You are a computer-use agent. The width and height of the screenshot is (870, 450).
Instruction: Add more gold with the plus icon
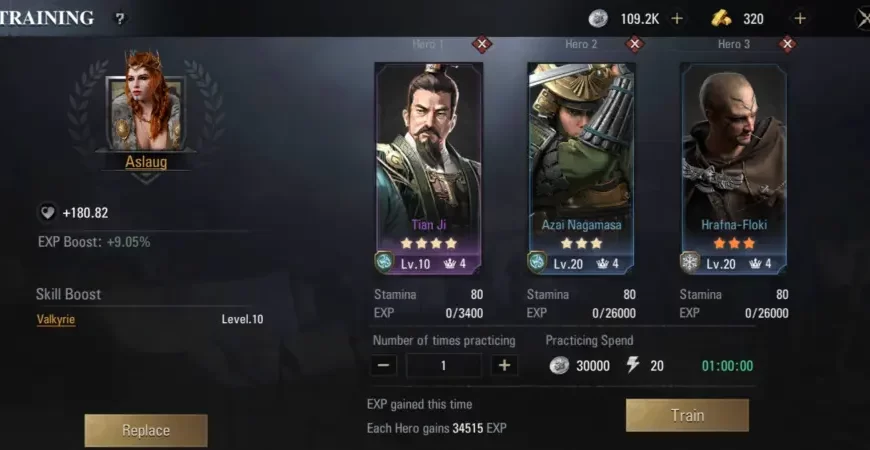800,19
